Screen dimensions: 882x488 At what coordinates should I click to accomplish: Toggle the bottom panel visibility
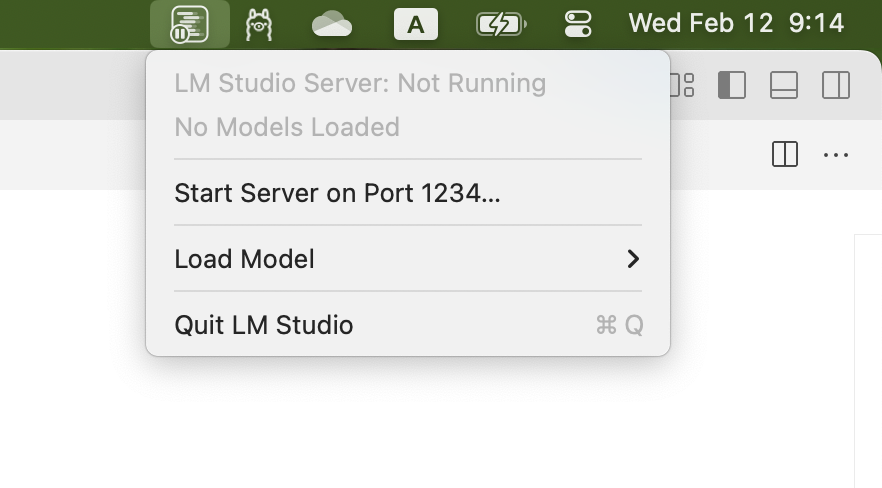point(783,86)
